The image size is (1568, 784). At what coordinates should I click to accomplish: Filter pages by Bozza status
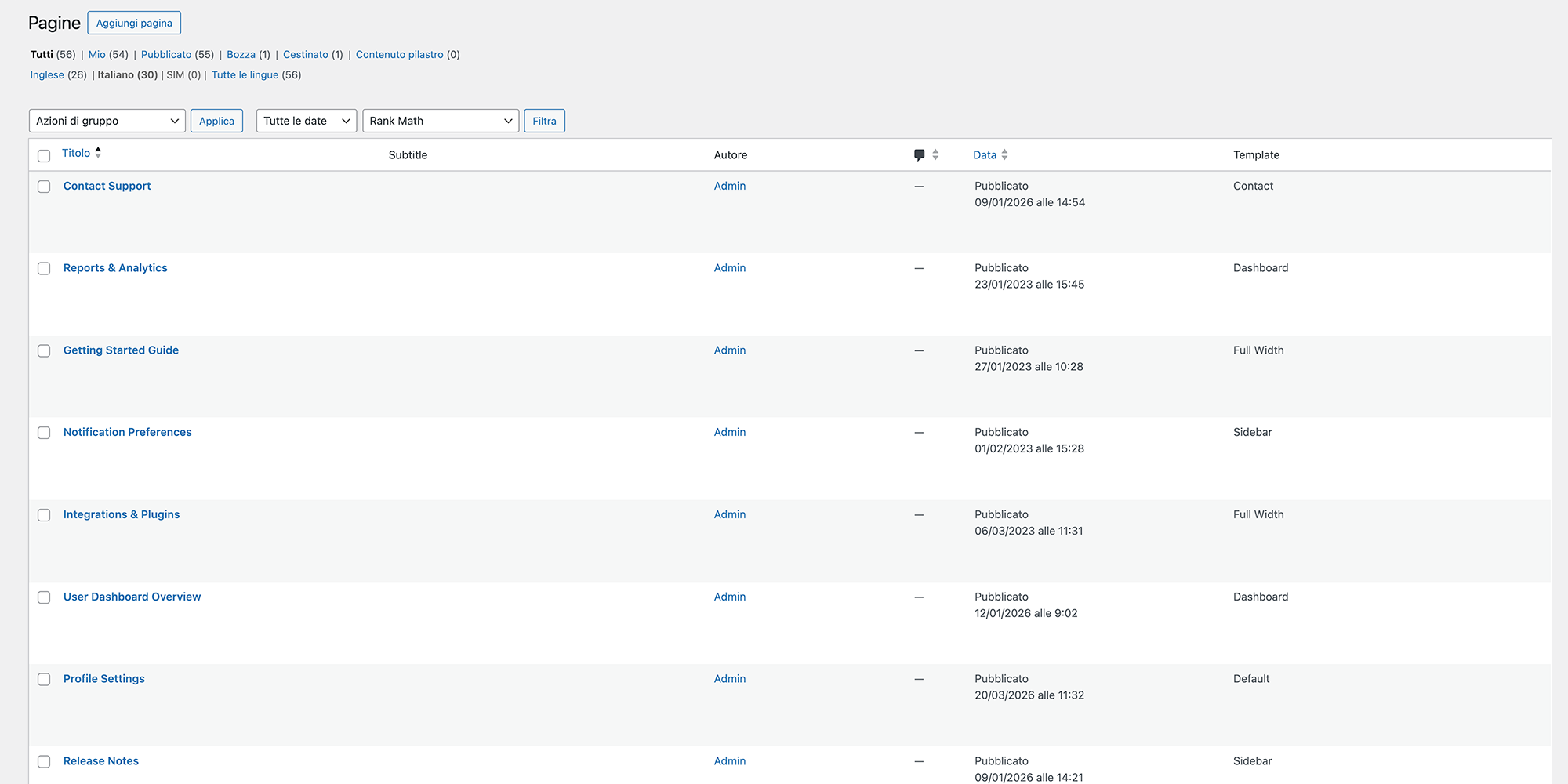click(240, 54)
